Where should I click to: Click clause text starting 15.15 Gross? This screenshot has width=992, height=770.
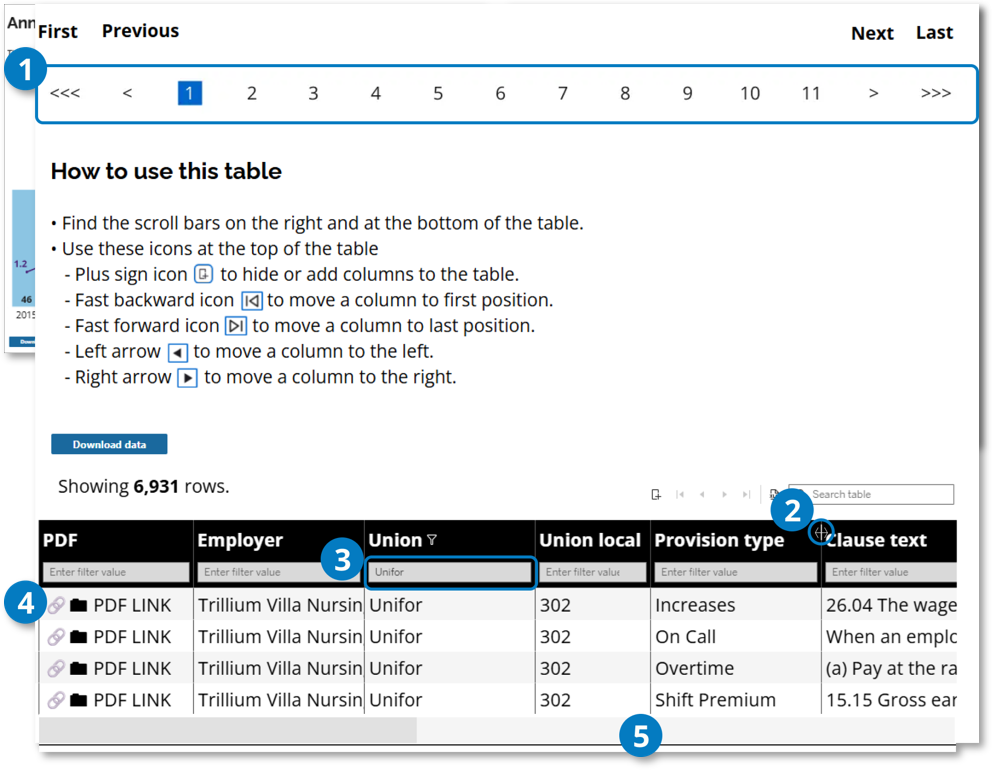click(891, 700)
